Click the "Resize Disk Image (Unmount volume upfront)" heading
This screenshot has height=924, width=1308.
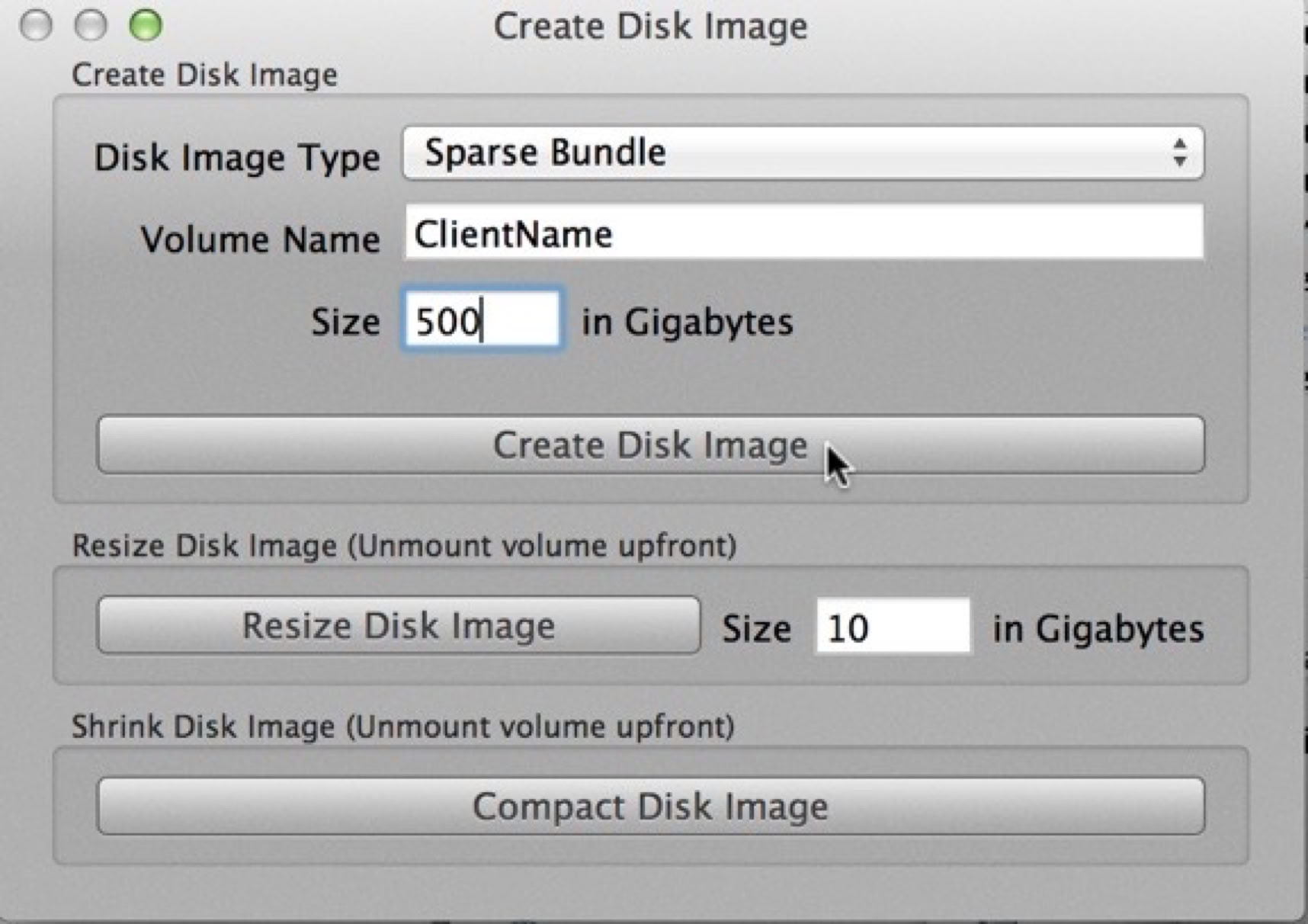(404, 546)
